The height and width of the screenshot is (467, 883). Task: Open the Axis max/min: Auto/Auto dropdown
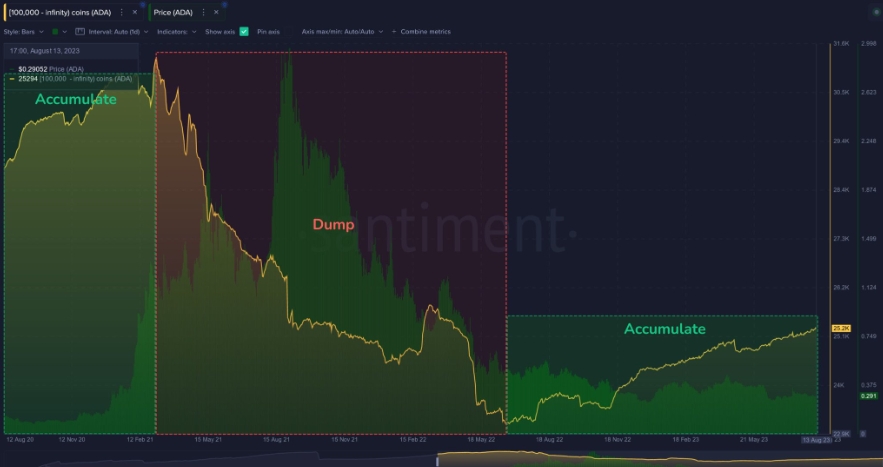pyautogui.click(x=342, y=32)
